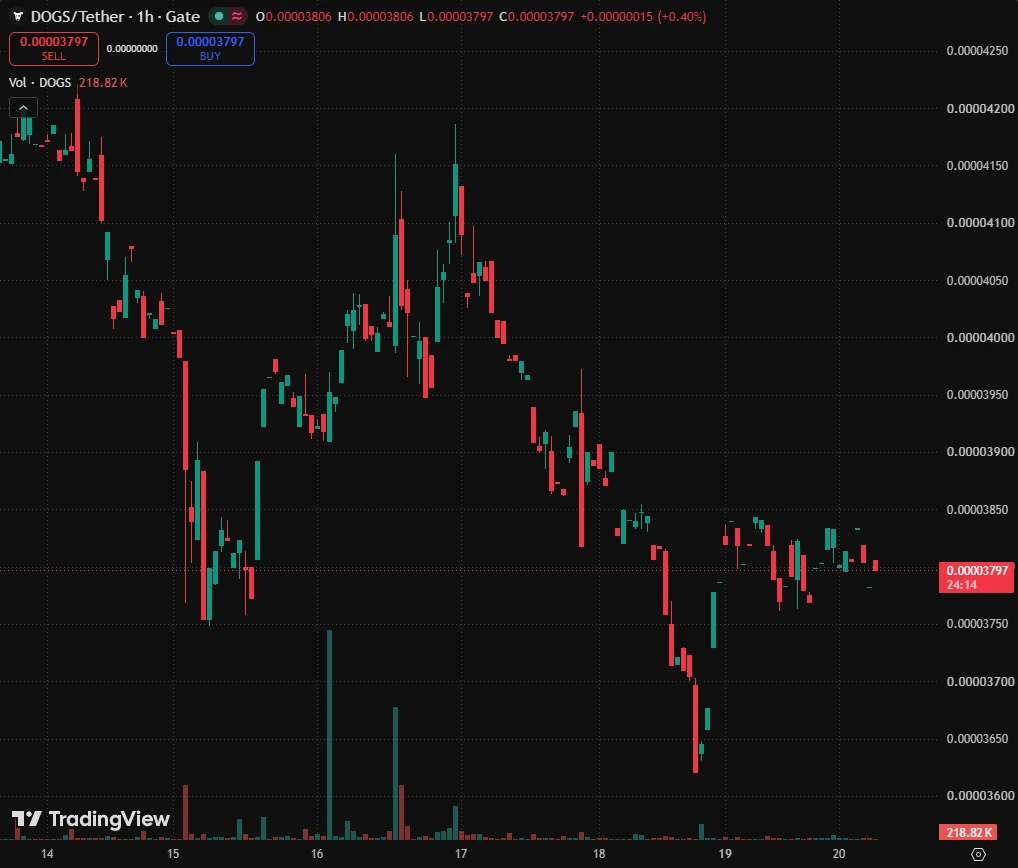The image size is (1018, 868).
Task: Click price axis label 0.00004100
Action: tap(980, 223)
